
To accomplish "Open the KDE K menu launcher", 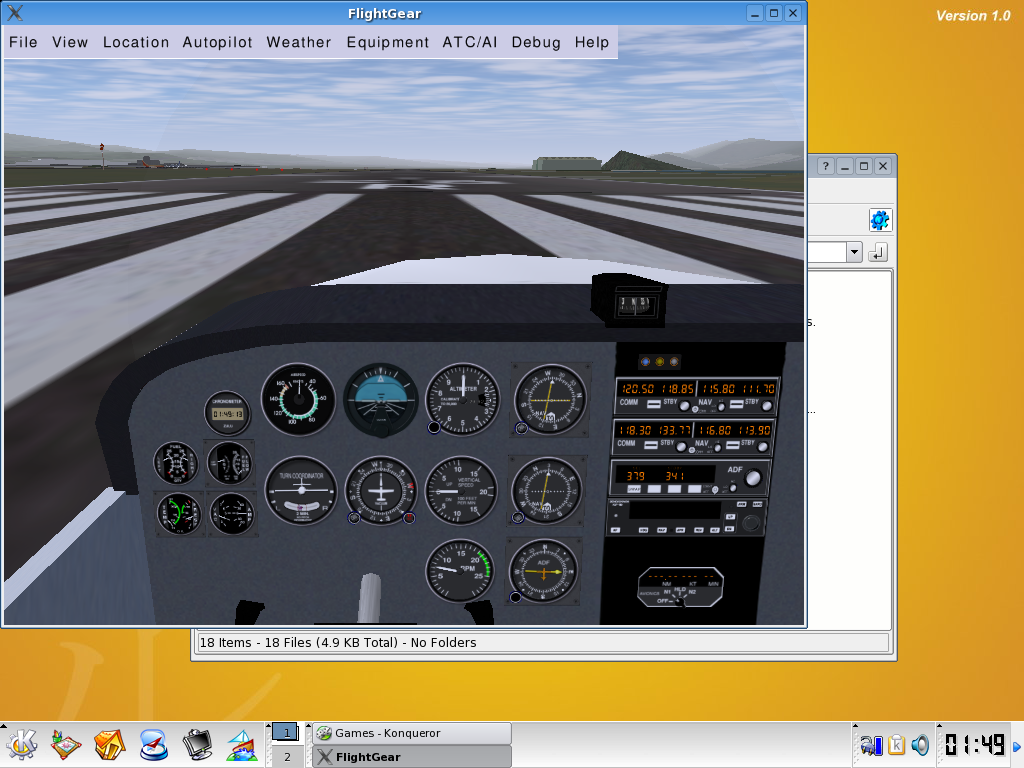I will click(21, 744).
